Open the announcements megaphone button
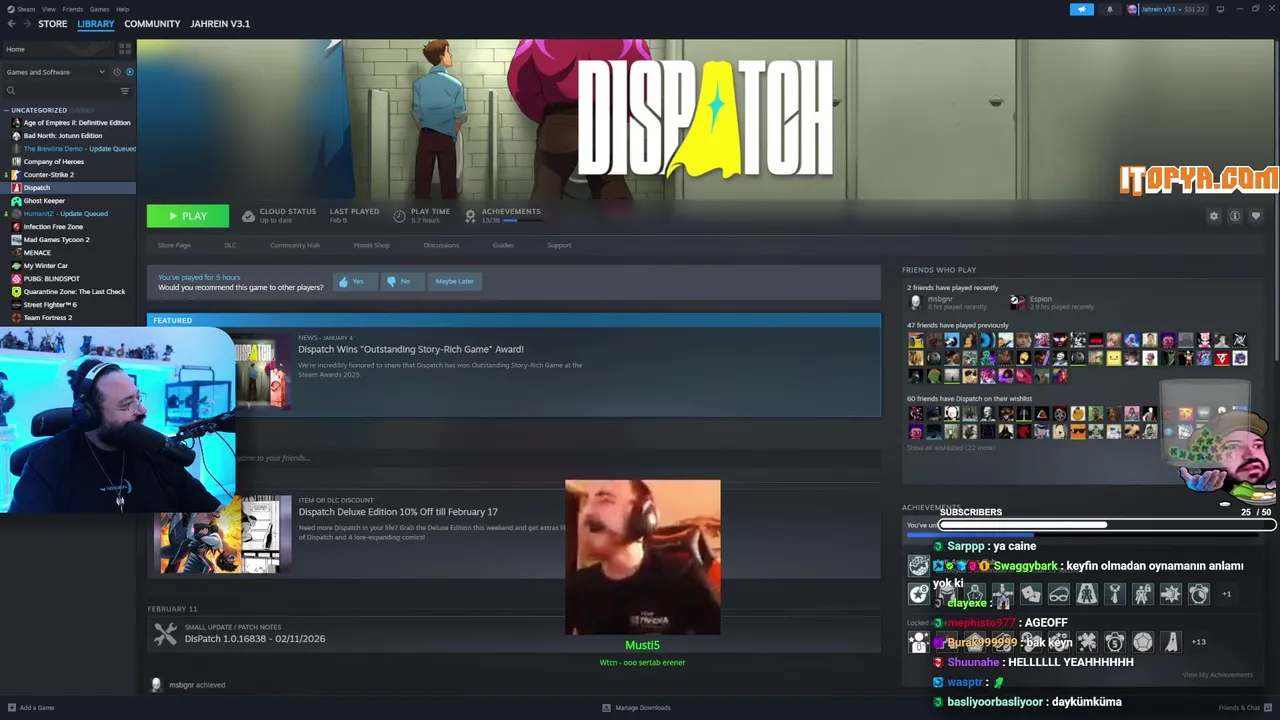 pos(1082,9)
